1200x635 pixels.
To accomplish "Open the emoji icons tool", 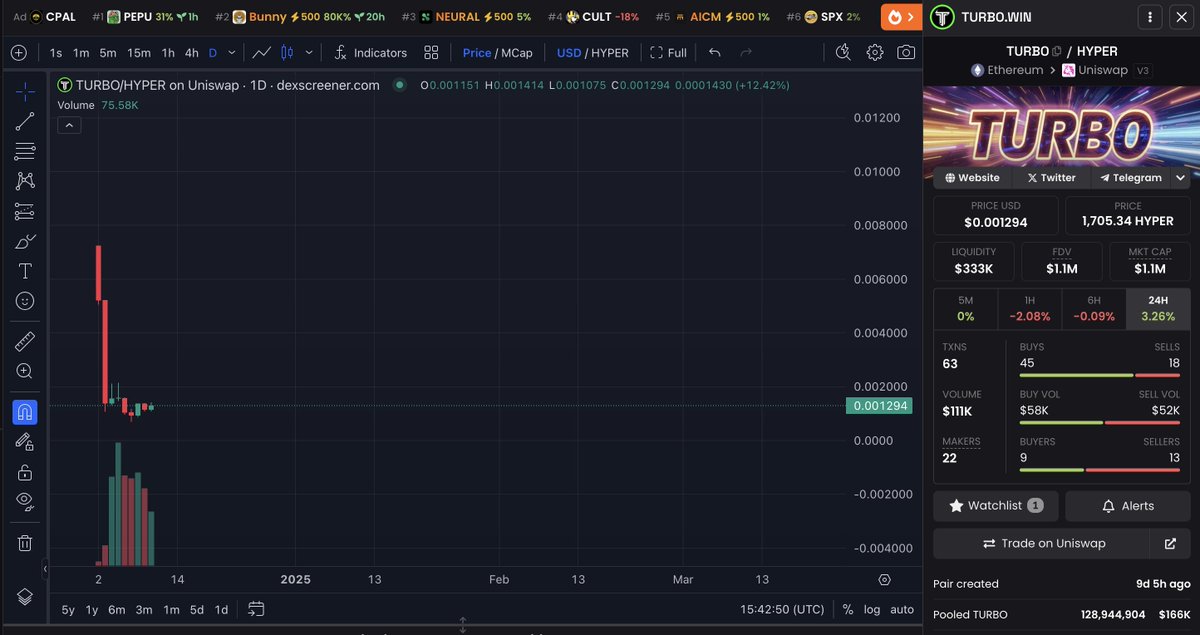I will (x=25, y=301).
